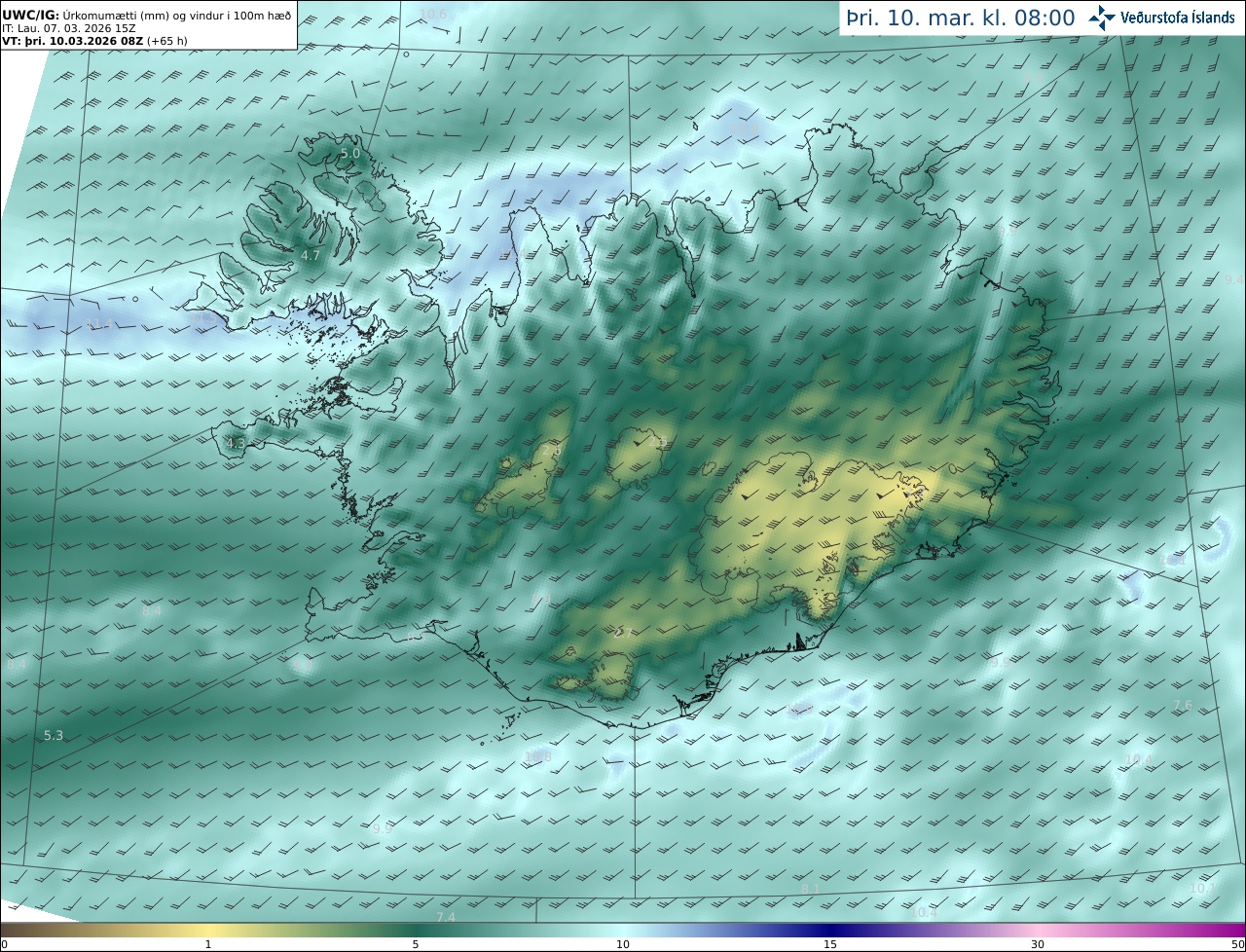Click the '8.1' value label on the map
Viewport: 1246px width, 952px height.
810,890
